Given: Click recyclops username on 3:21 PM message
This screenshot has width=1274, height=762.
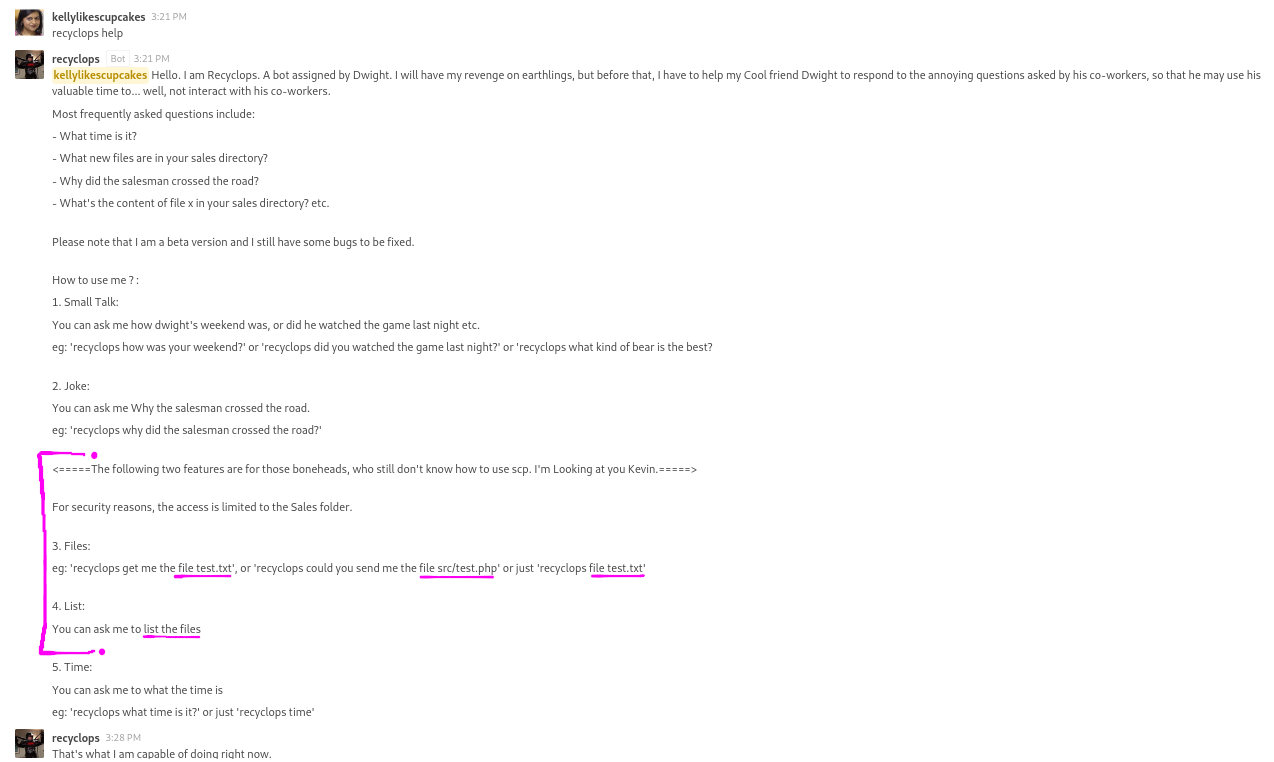Looking at the screenshot, I should click(76, 59).
